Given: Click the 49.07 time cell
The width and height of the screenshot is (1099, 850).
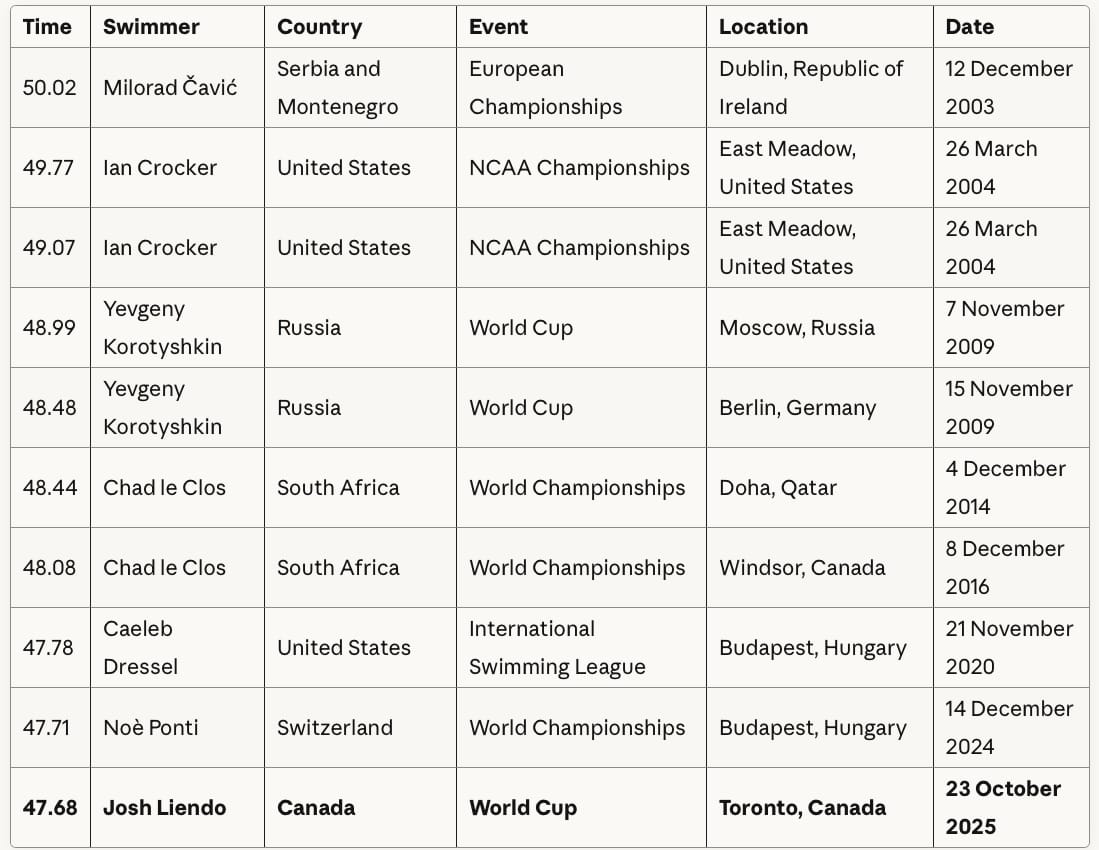Looking at the screenshot, I should (49, 248).
